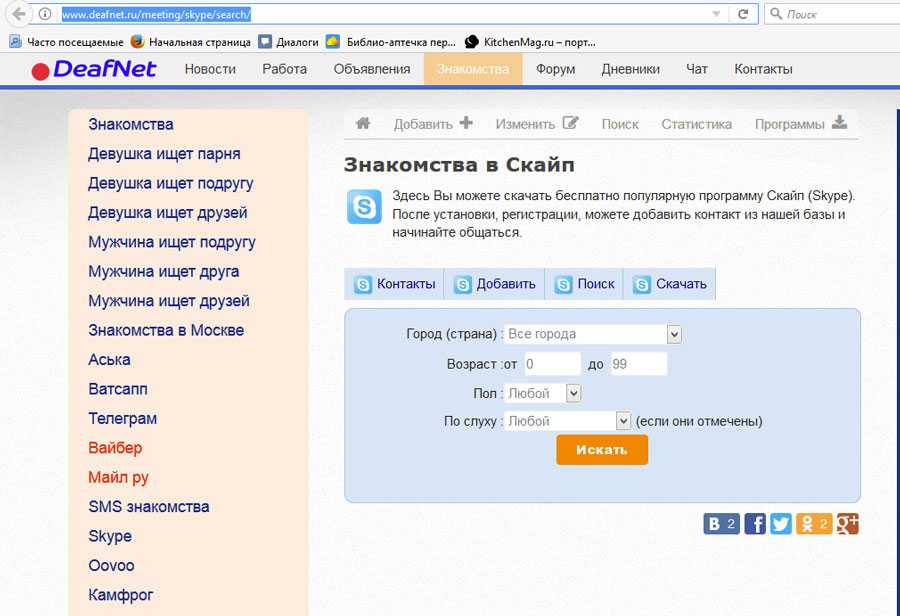Share the page via Twitter icon

click(x=780, y=524)
